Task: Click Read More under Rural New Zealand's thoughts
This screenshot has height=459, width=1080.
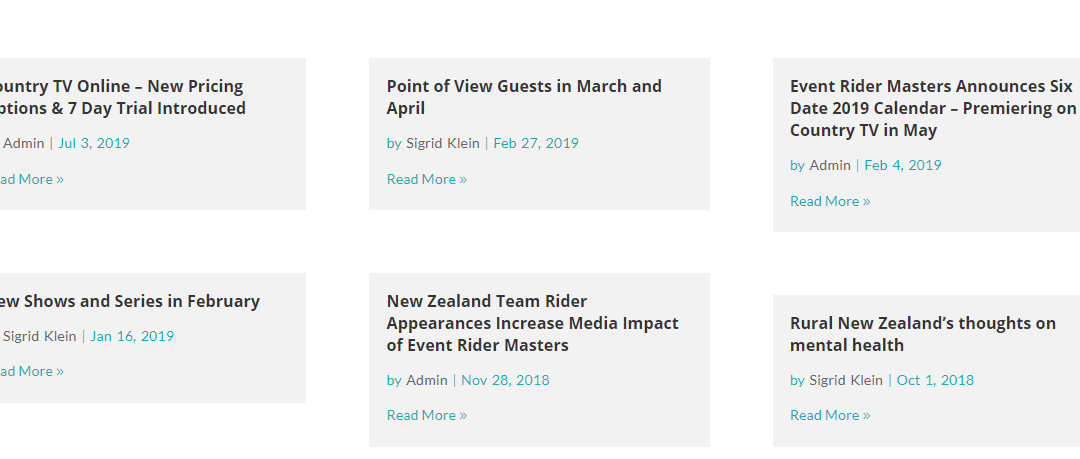Action: (x=830, y=415)
